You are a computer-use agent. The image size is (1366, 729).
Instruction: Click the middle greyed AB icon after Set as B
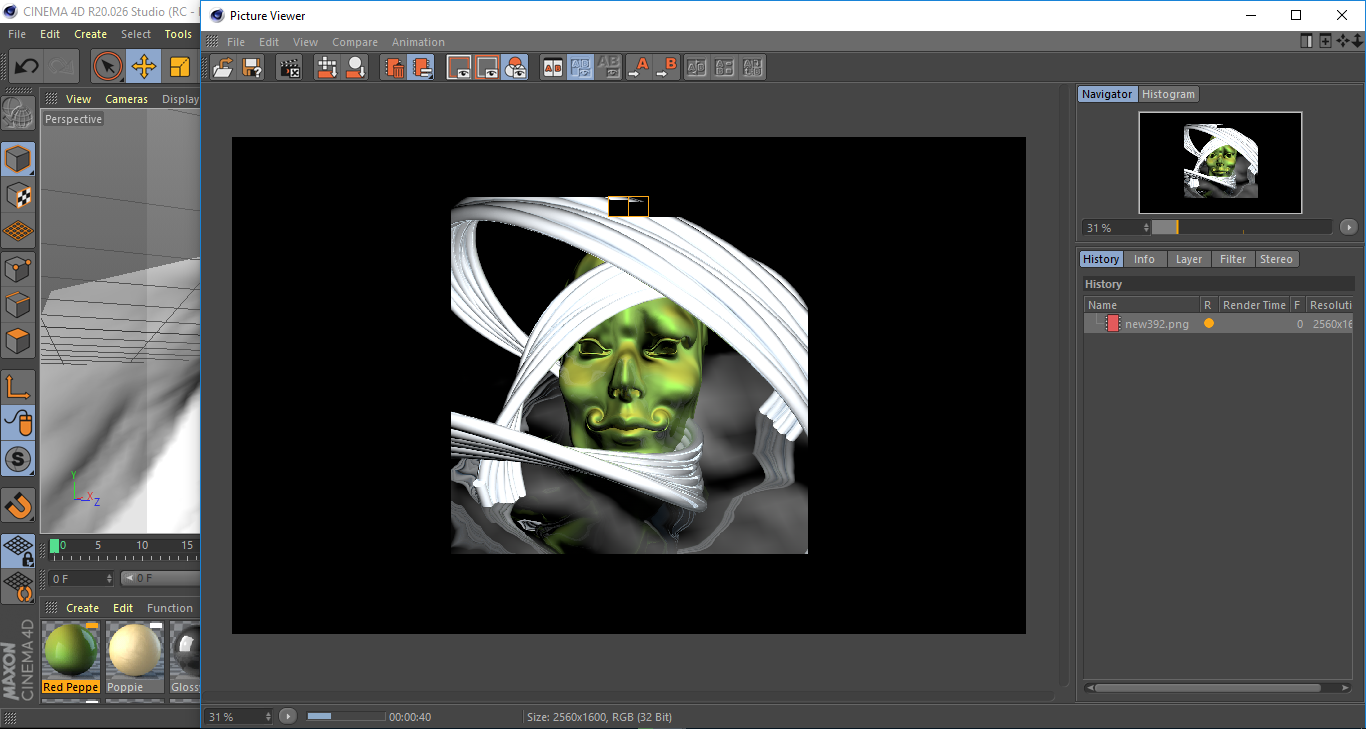(725, 68)
